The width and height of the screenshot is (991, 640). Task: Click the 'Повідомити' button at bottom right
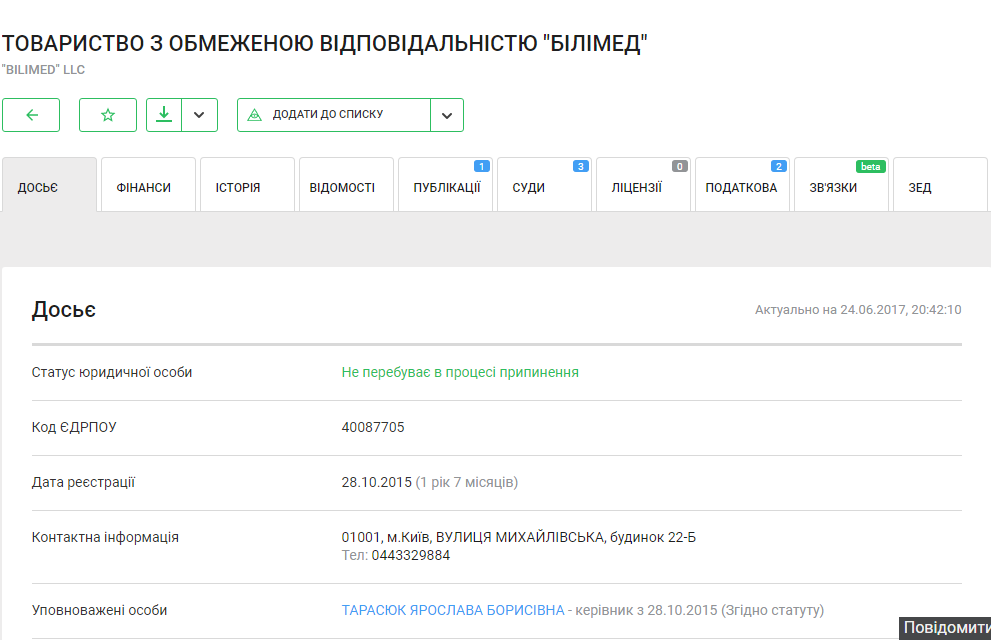coord(945,628)
